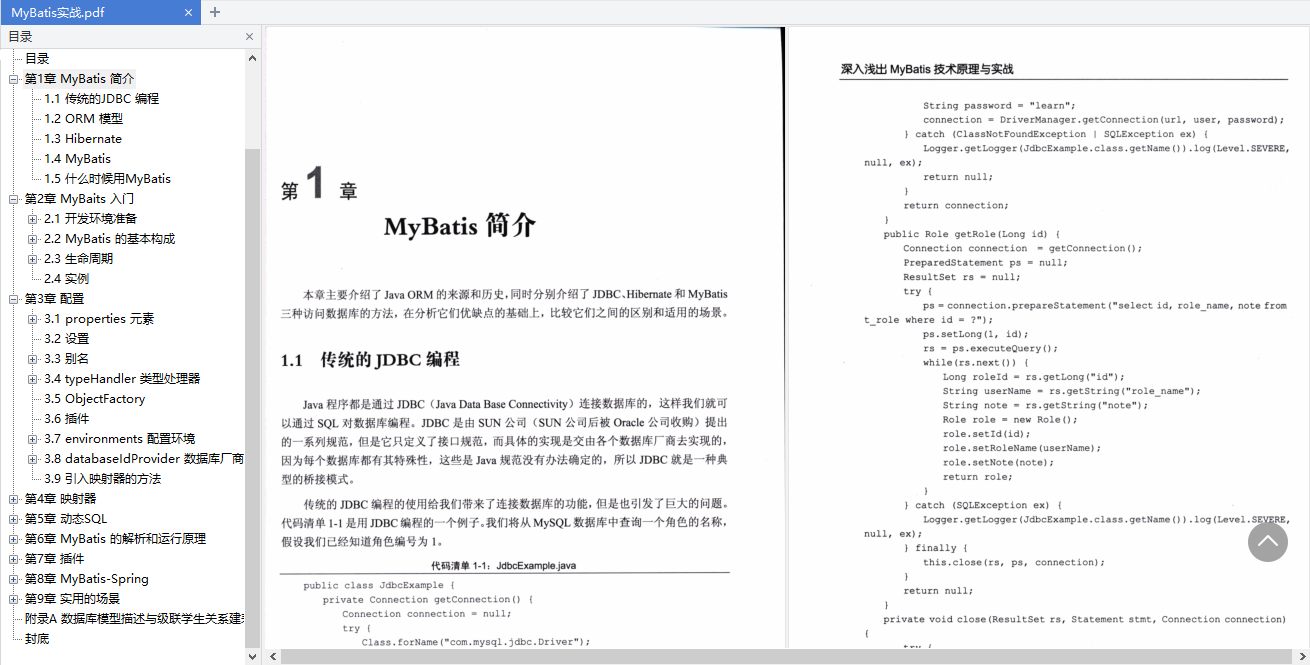This screenshot has height=665, width=1310.
Task: Click the document horizontal scrollbar thumb
Action: point(785,657)
